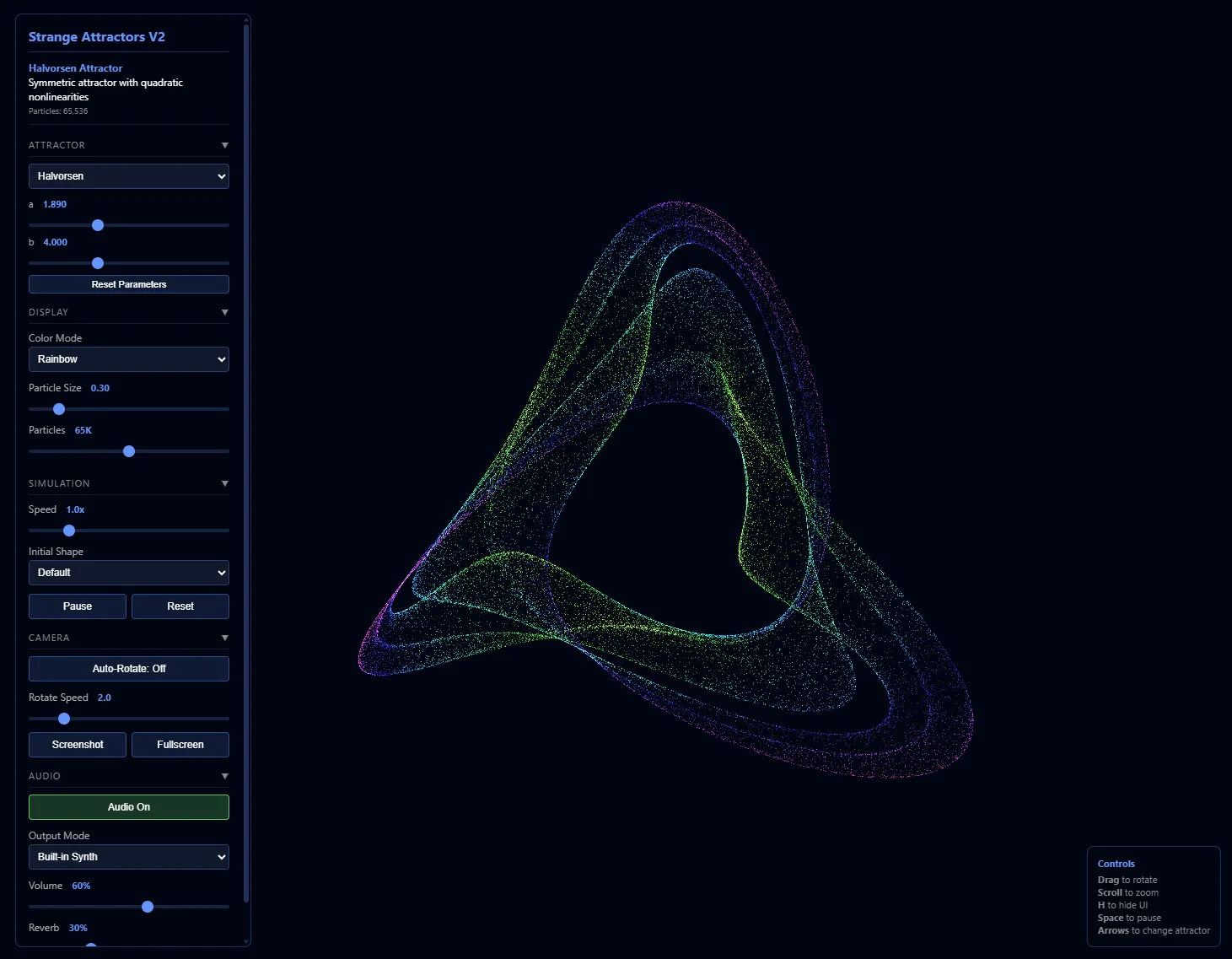The width and height of the screenshot is (1232, 959).
Task: Collapse the SIMULATION section
Action: (224, 482)
